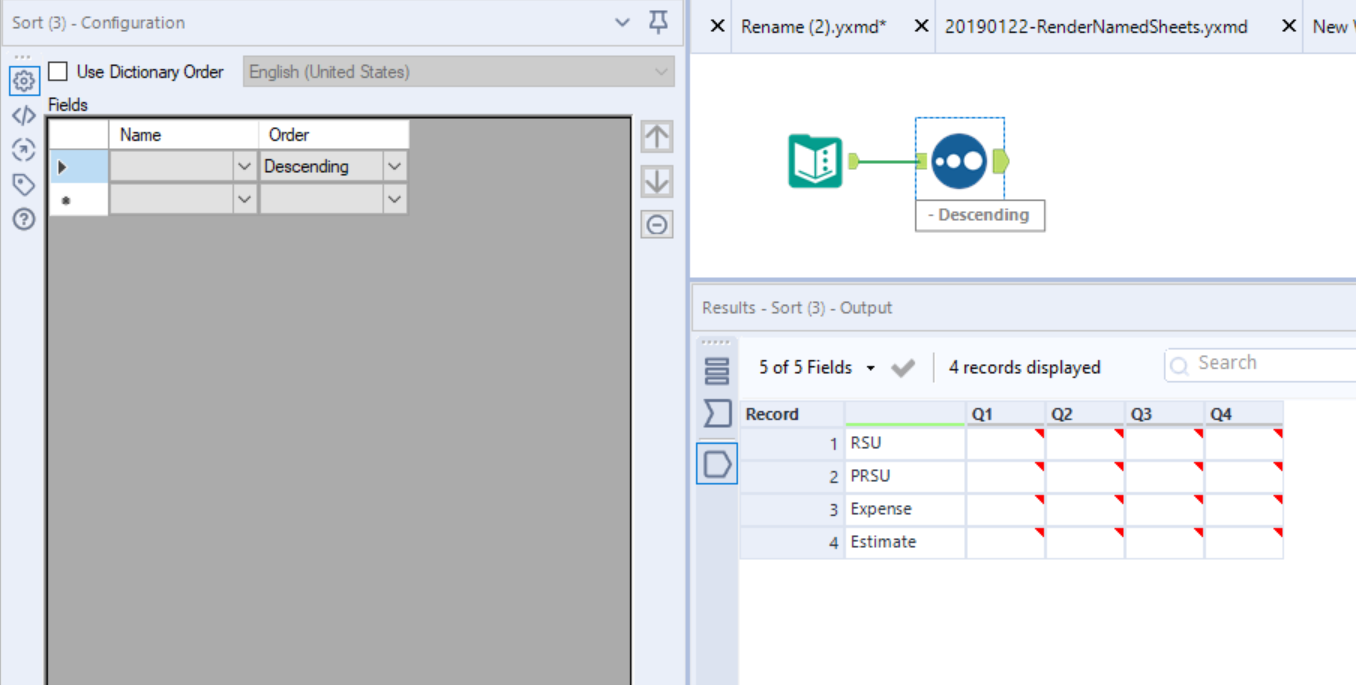Toggle the pin on the Configuration panel
This screenshot has width=1356, height=685.
coord(657,21)
